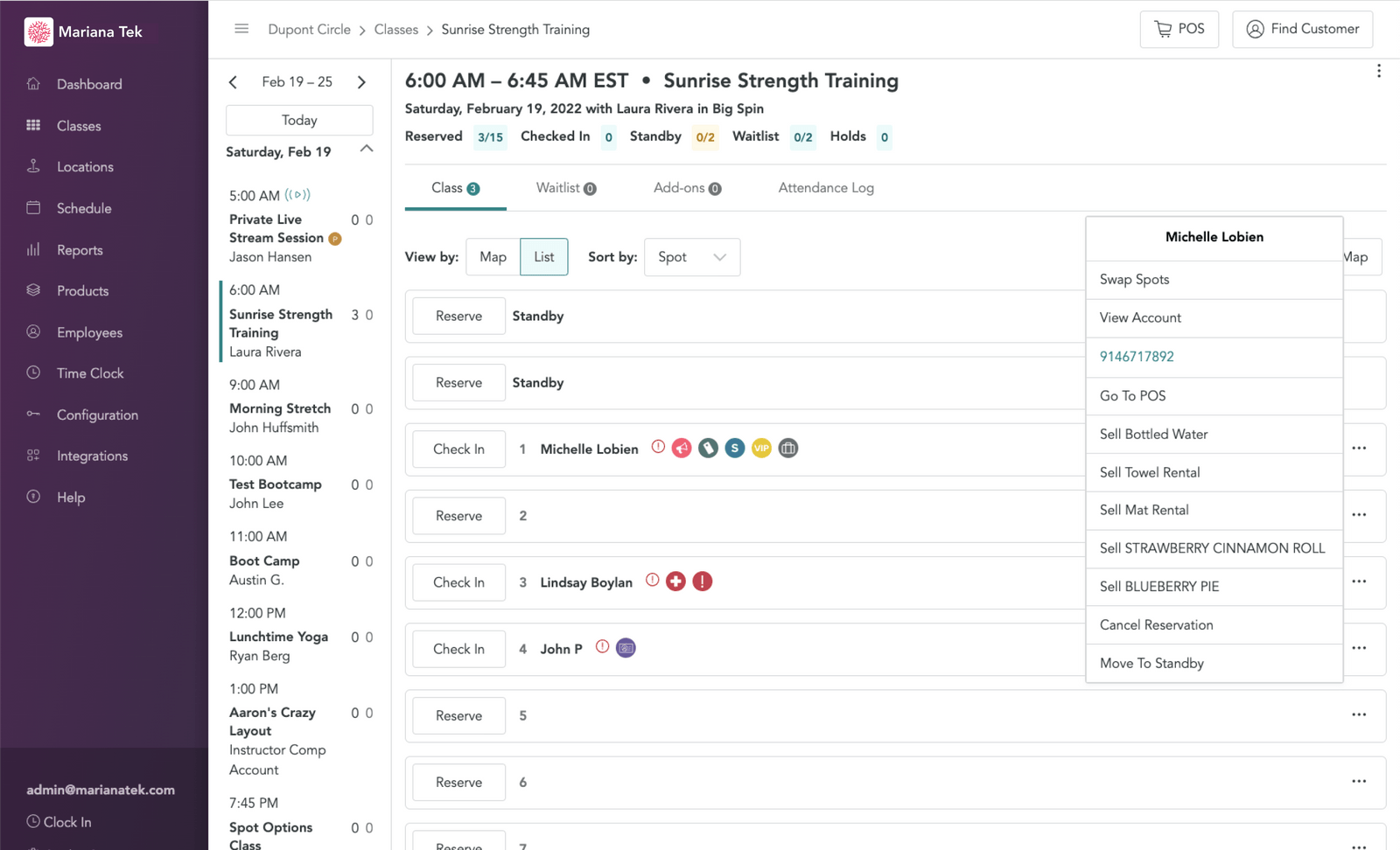Open the three-dot class options menu
The height and width of the screenshot is (850, 1400).
1378,71
